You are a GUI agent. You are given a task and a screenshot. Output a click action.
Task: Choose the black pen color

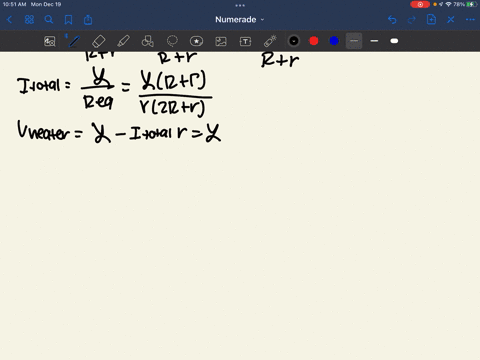294,41
